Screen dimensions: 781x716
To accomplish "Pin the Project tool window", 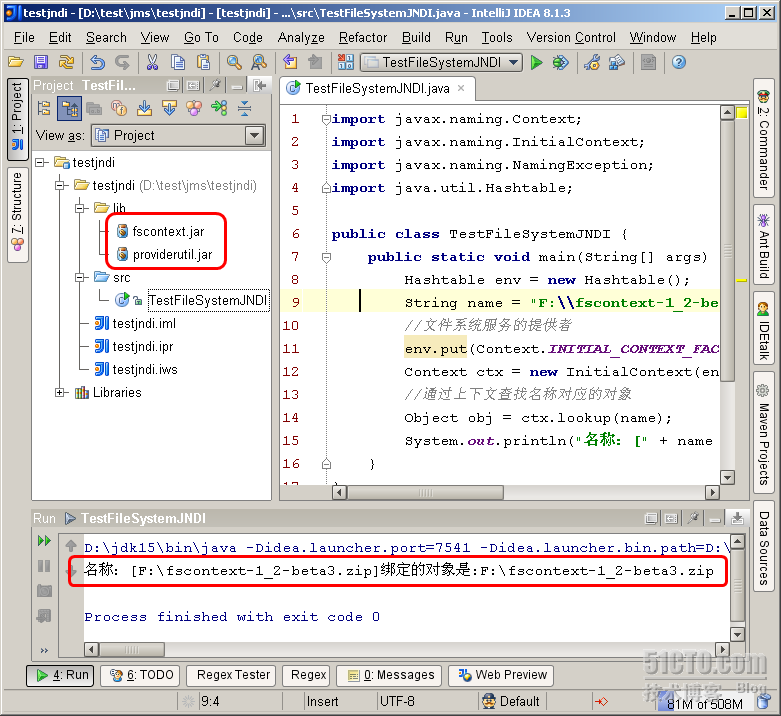I will point(215,86).
